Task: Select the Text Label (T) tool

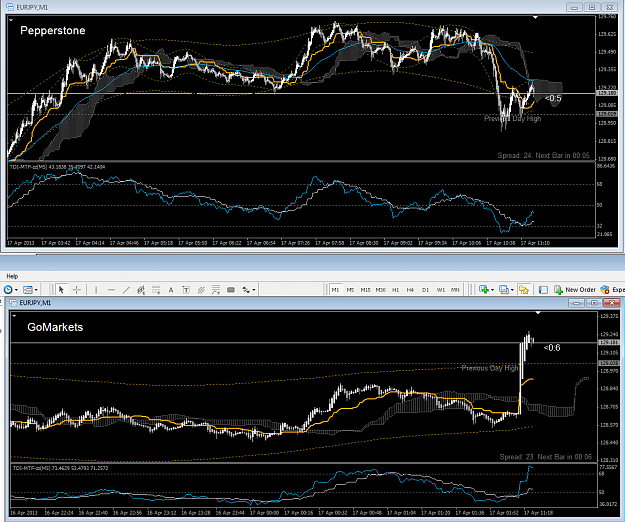Action: pyautogui.click(x=186, y=290)
